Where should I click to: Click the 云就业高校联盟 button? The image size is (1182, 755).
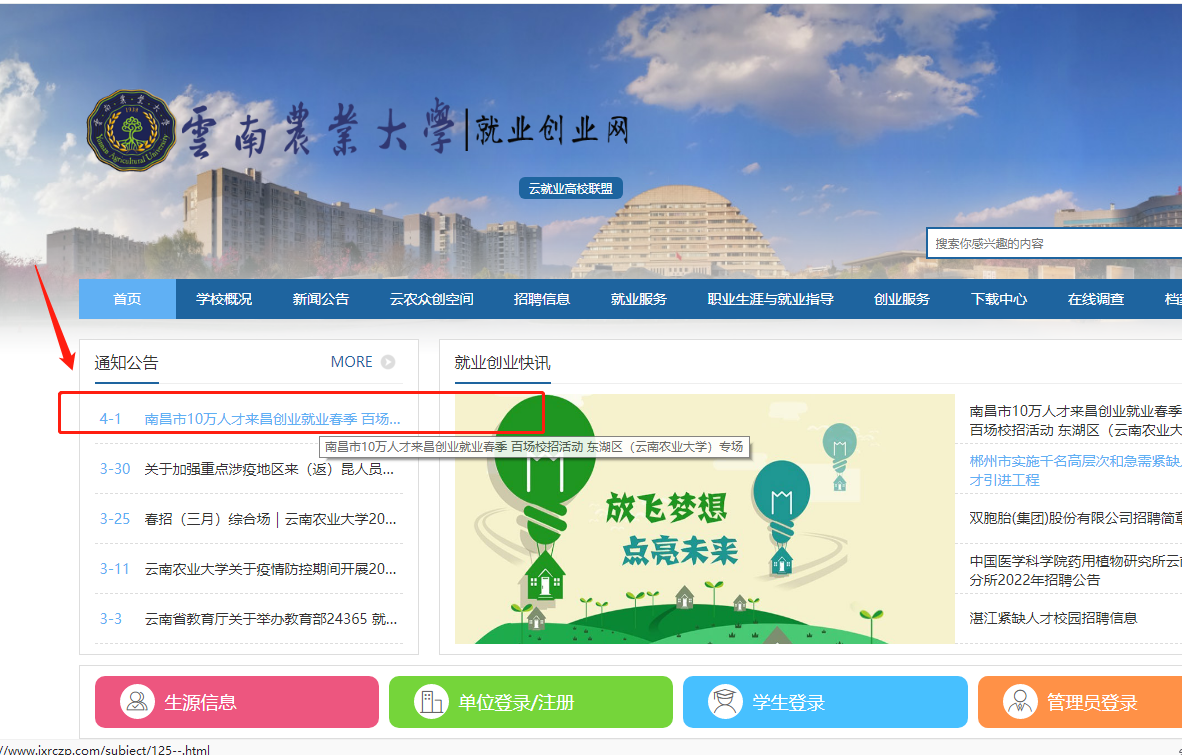point(571,189)
